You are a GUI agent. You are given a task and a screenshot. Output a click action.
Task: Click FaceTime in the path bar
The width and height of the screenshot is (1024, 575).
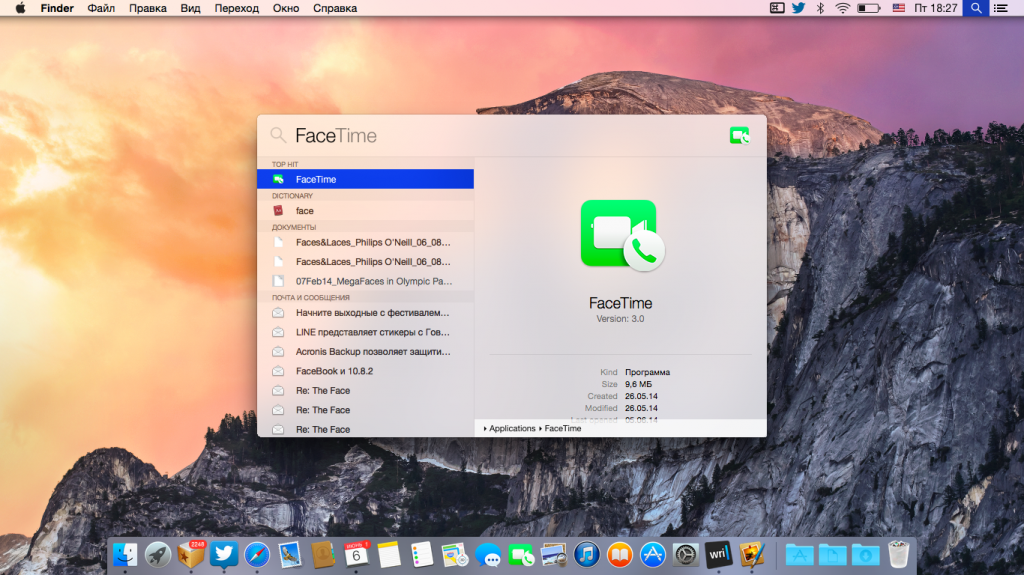[563, 429]
